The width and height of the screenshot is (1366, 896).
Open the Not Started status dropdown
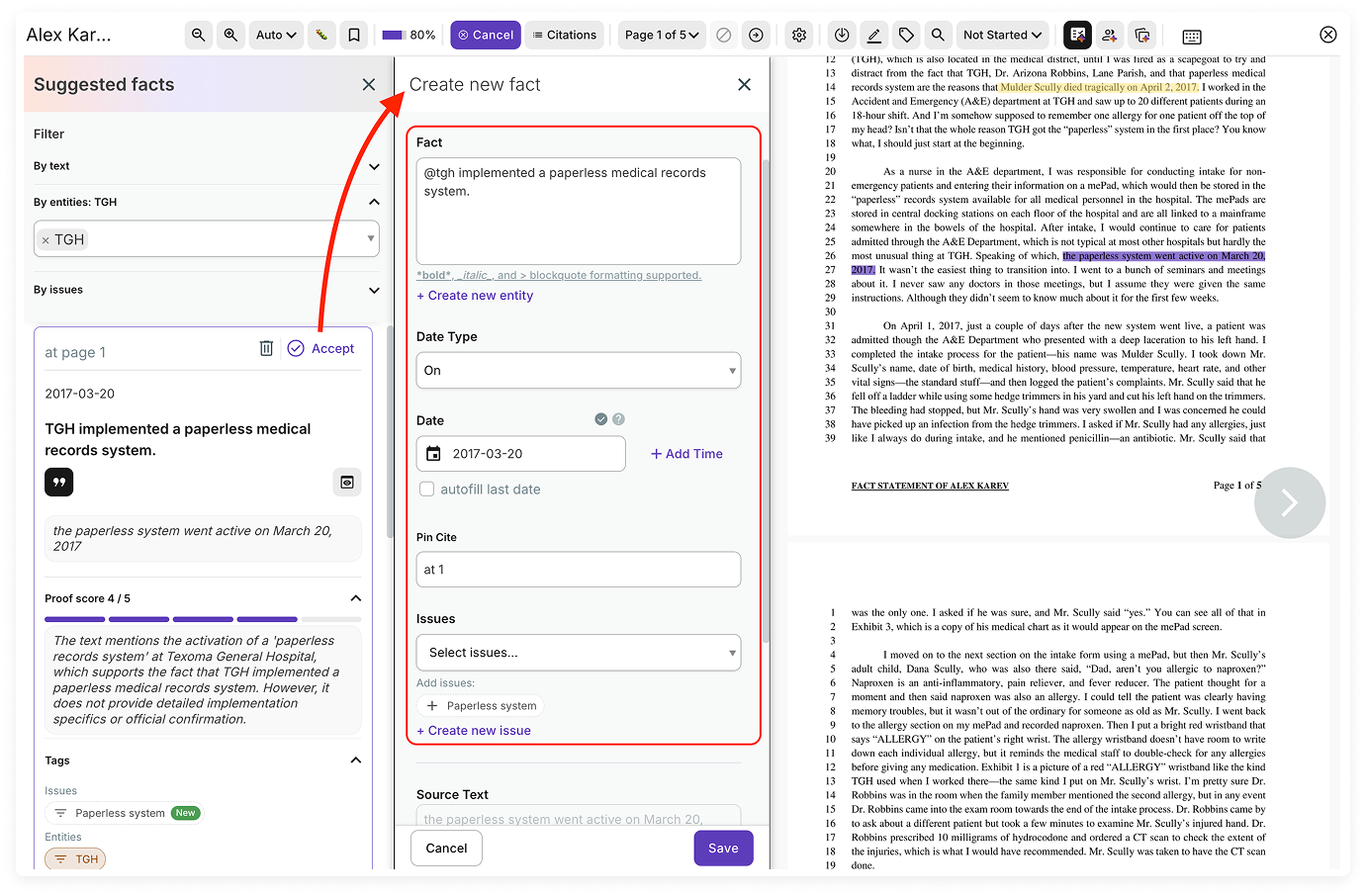pyautogui.click(x=1002, y=35)
